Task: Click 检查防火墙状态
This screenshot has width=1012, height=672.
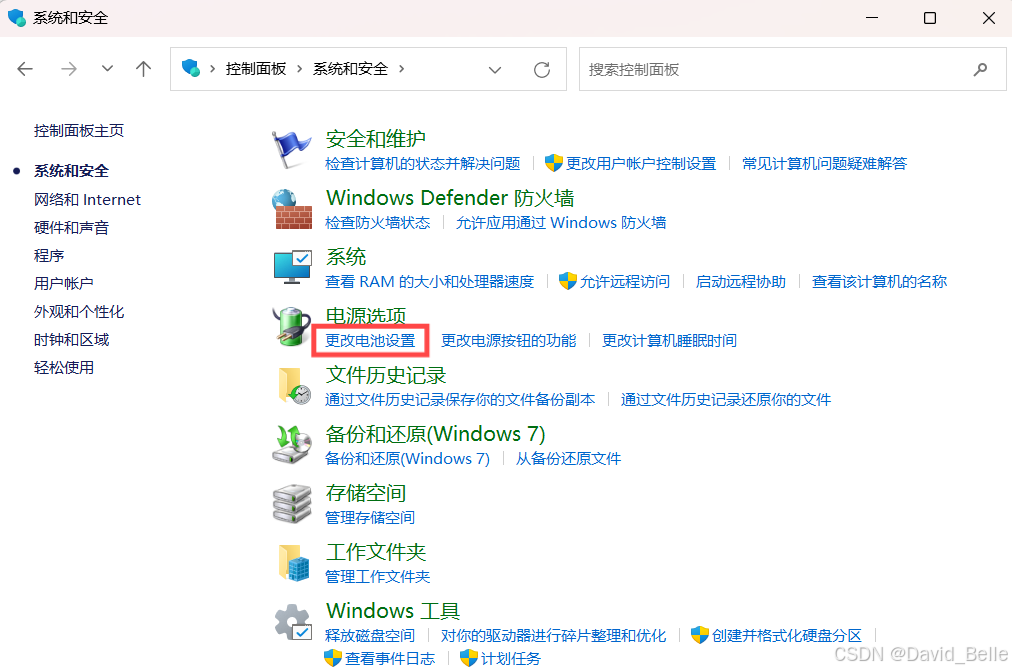Action: [378, 223]
